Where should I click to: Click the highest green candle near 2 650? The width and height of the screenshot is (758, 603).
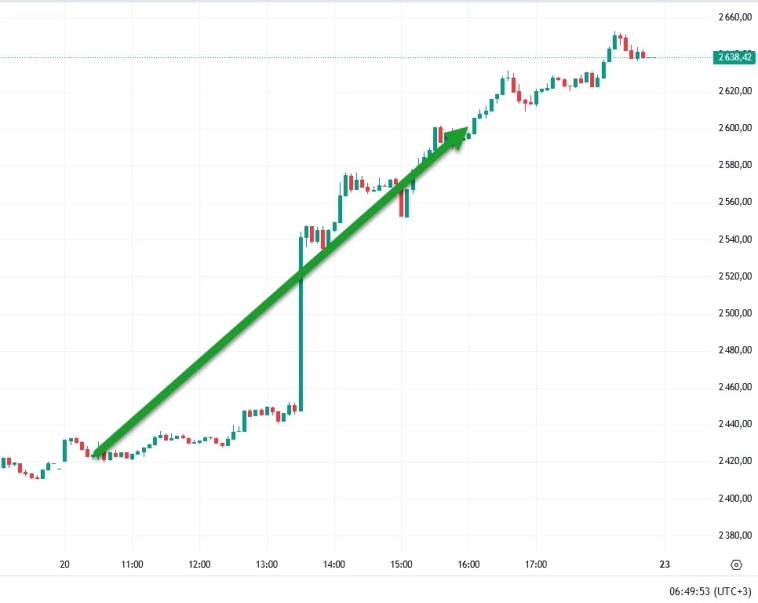pyautogui.click(x=616, y=42)
